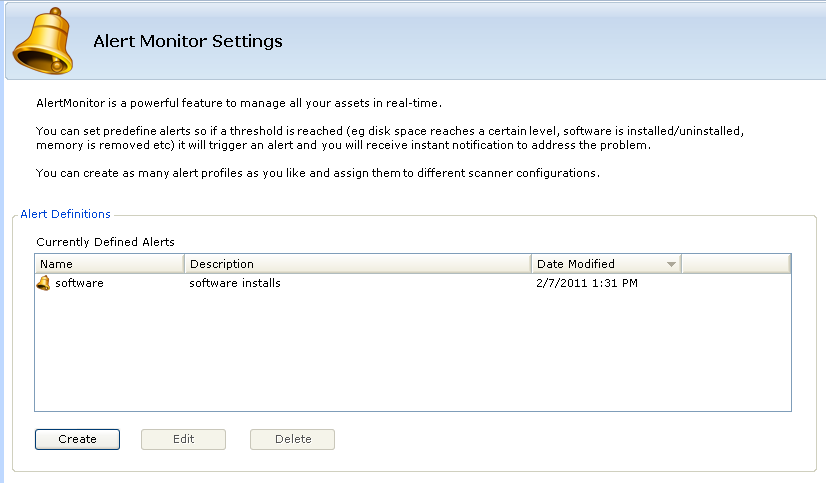Screen dimensions: 826x483
Task: Click the Create button
Action: click(77, 439)
